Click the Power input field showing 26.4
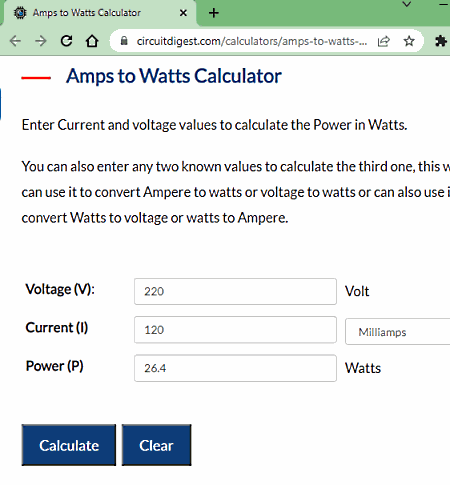The width and height of the screenshot is (450, 485). point(235,368)
